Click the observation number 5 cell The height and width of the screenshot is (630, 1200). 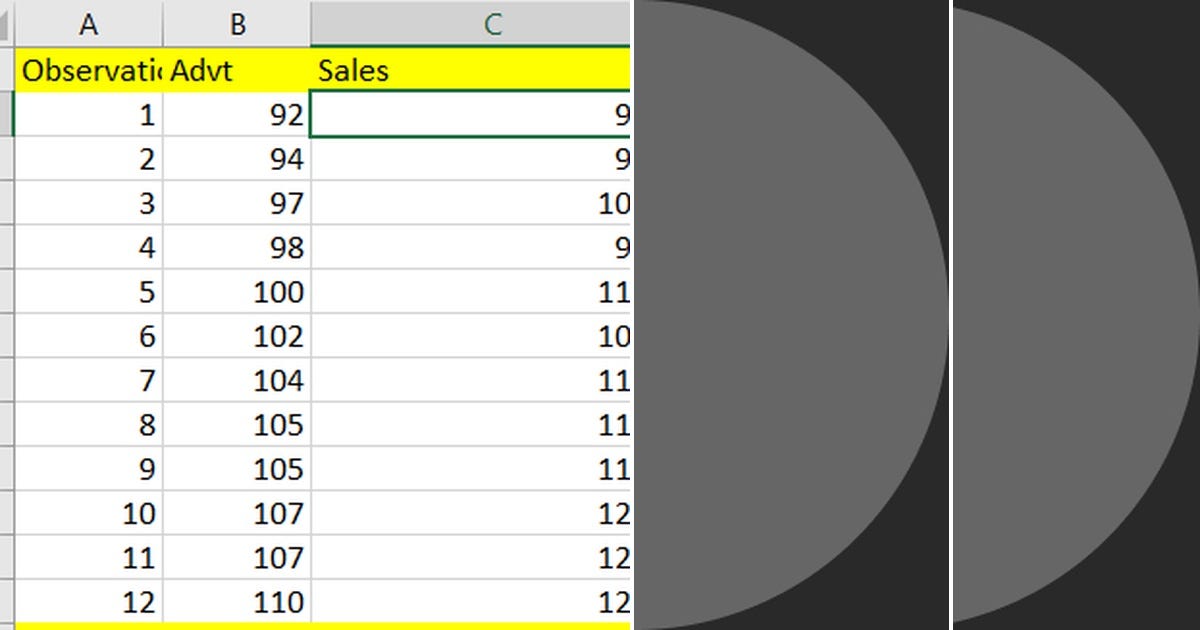pos(88,291)
